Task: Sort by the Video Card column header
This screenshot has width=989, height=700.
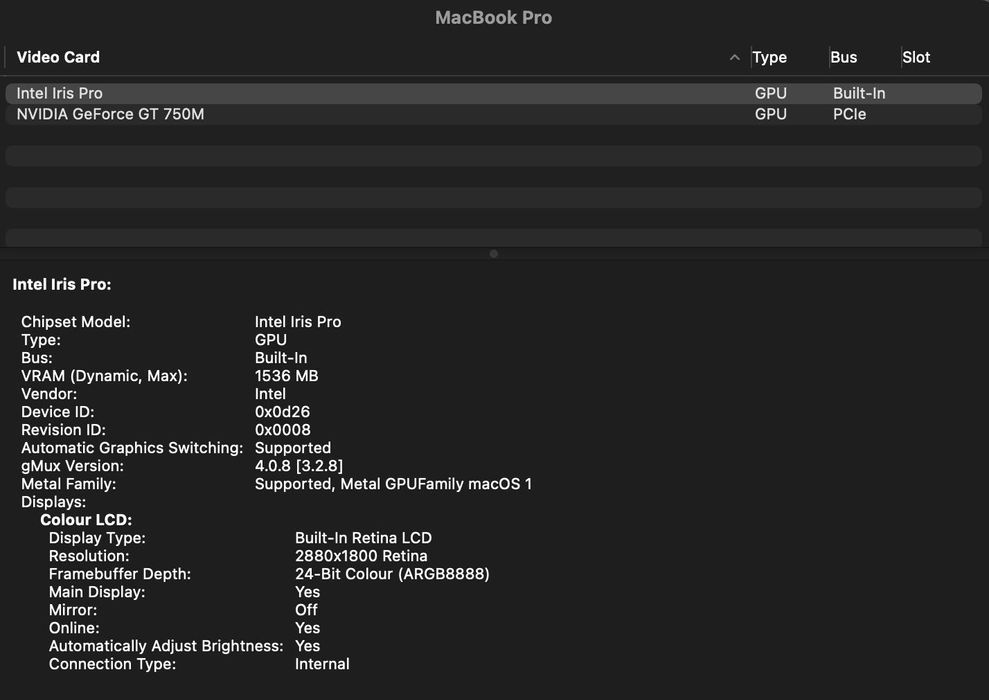Action: point(58,57)
